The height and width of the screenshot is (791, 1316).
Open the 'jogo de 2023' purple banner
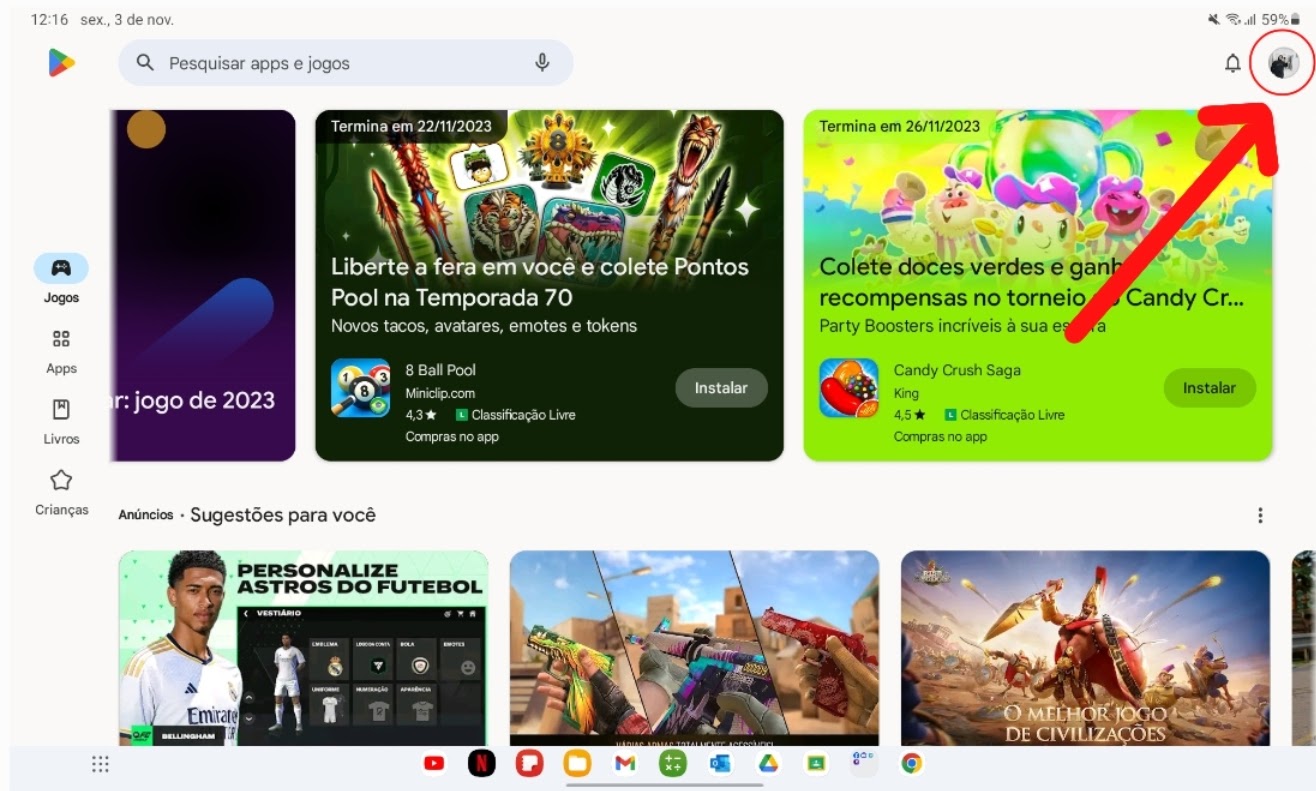coord(203,285)
